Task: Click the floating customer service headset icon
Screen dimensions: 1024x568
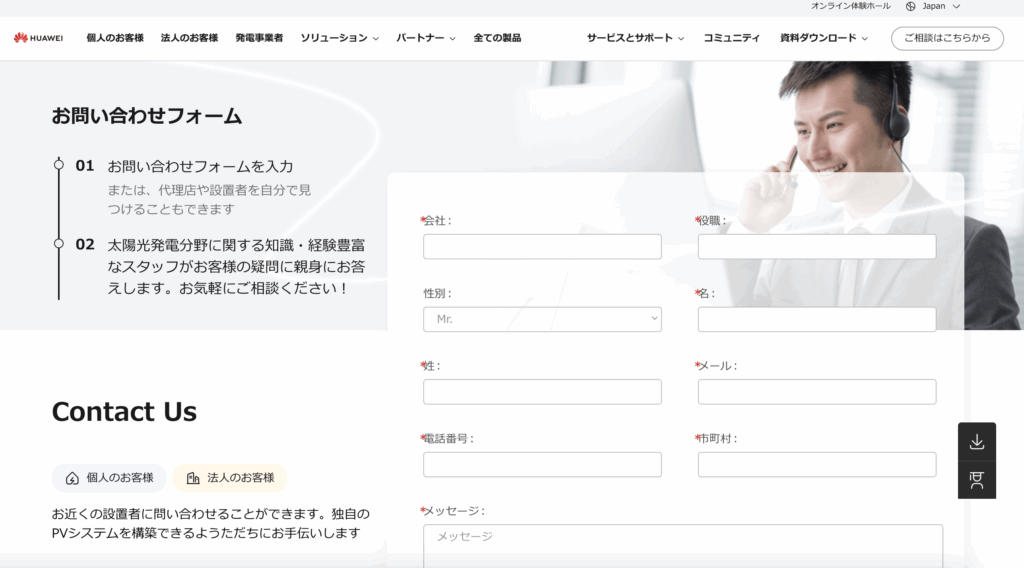Action: click(x=977, y=480)
